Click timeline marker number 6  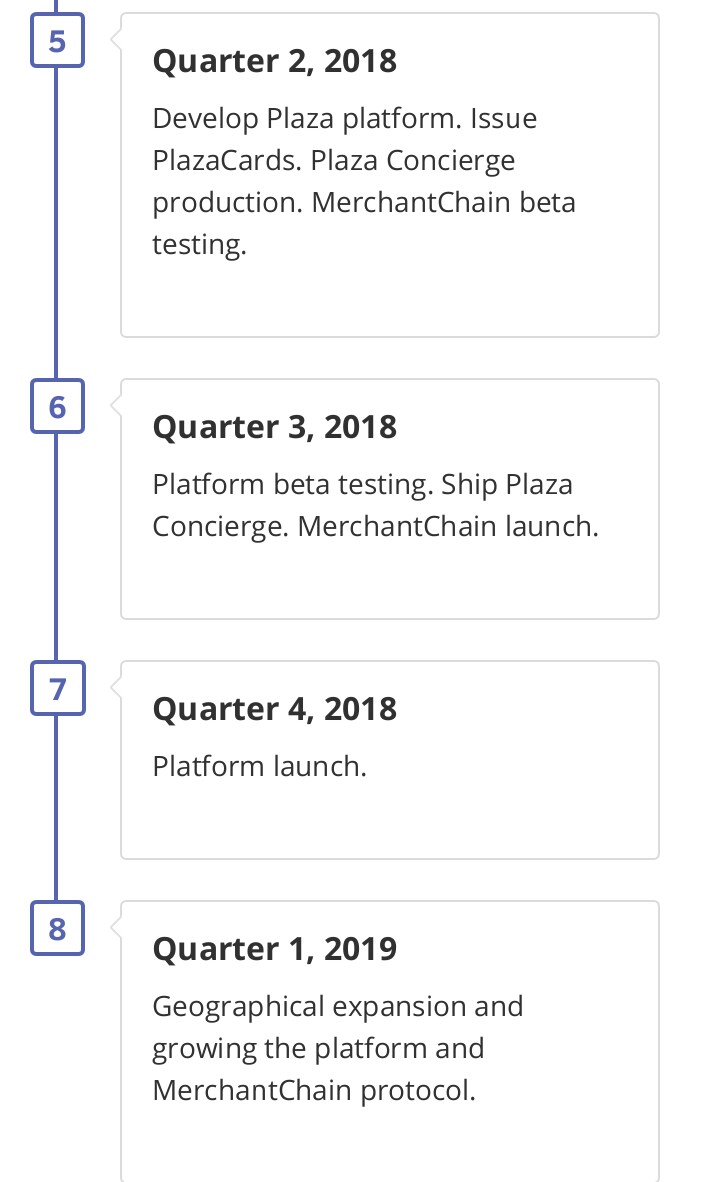[57, 406]
